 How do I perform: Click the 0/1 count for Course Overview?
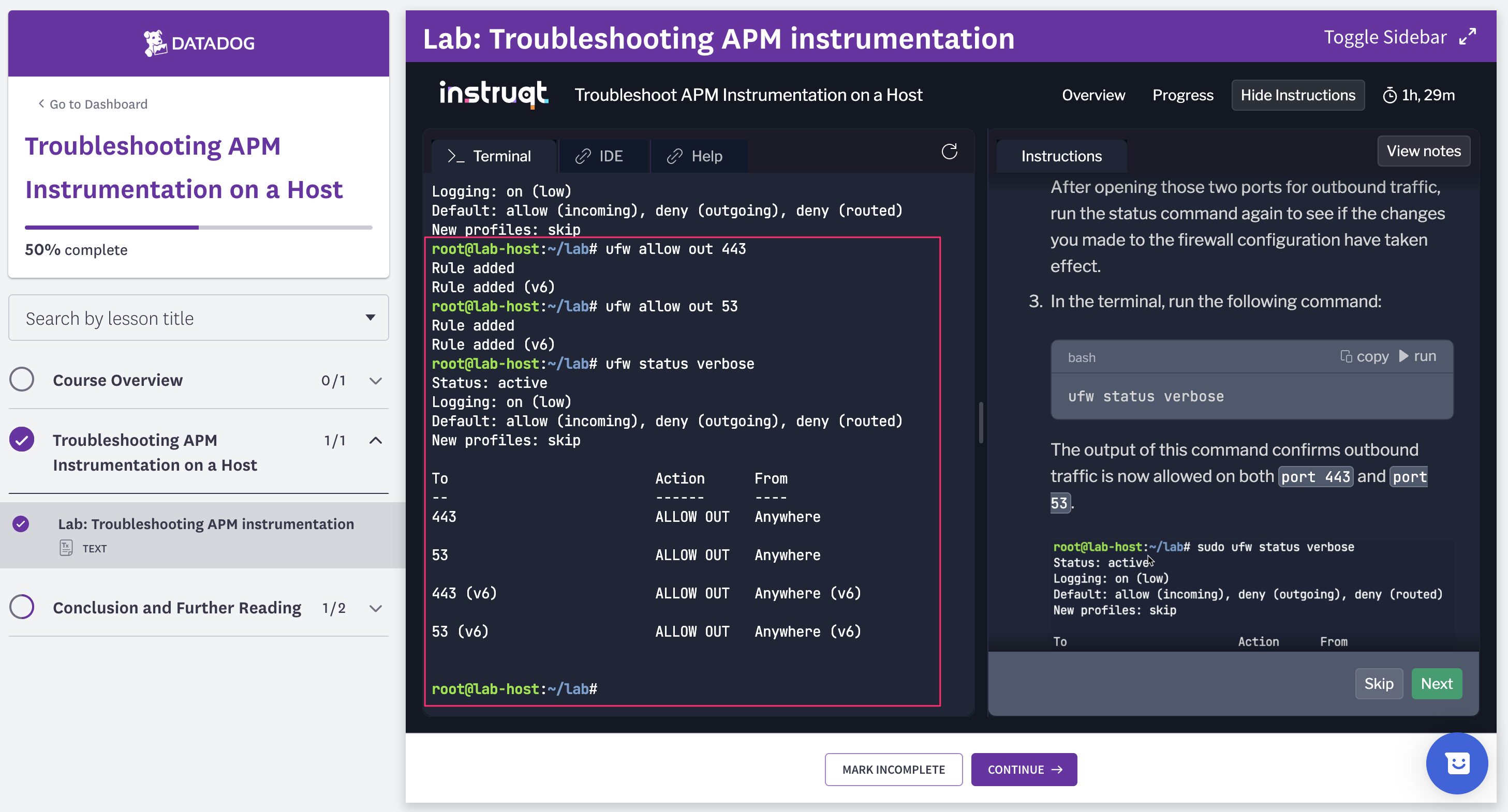click(x=333, y=381)
